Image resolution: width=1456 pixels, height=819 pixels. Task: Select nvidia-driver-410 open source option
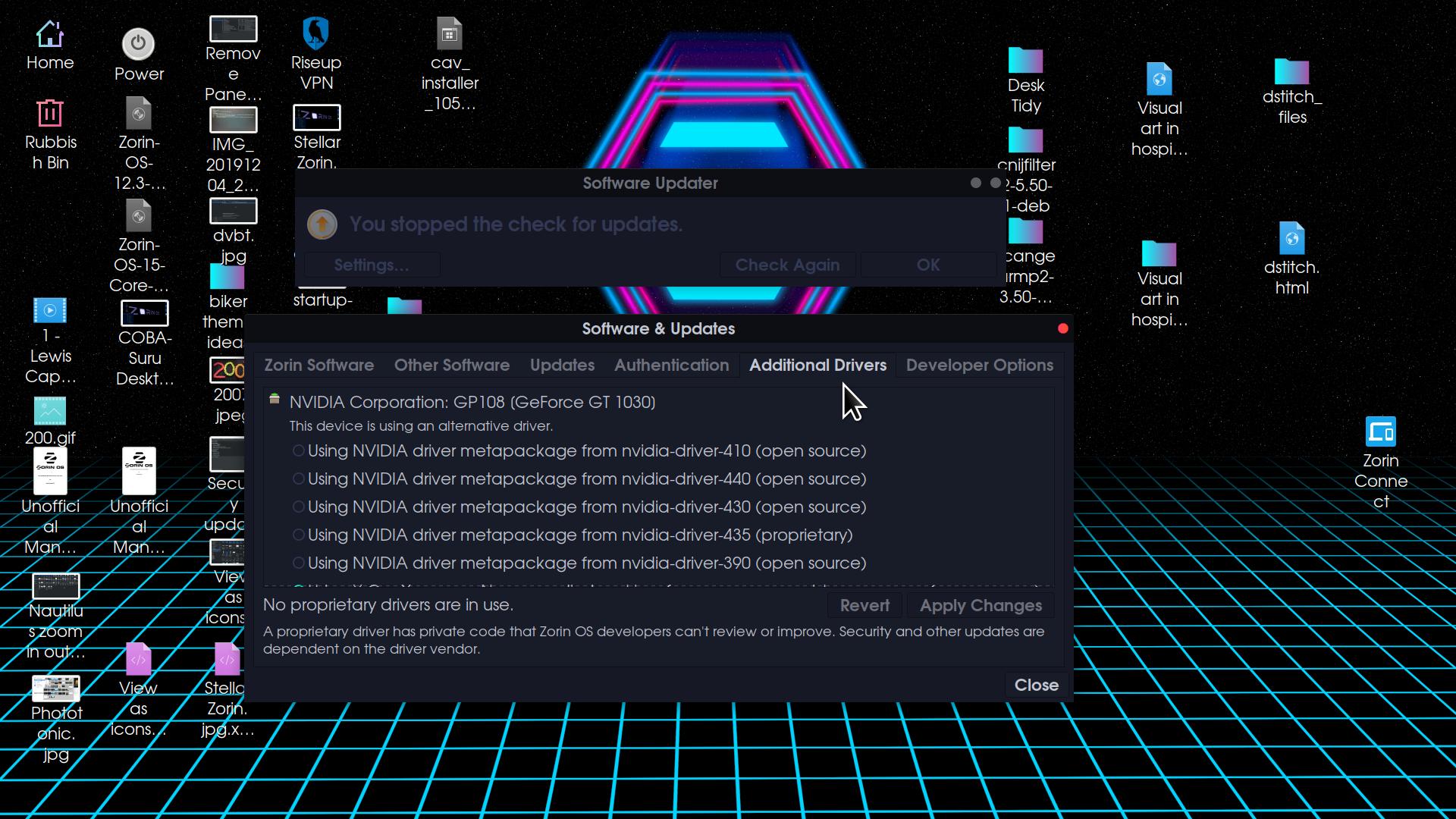pyautogui.click(x=297, y=451)
